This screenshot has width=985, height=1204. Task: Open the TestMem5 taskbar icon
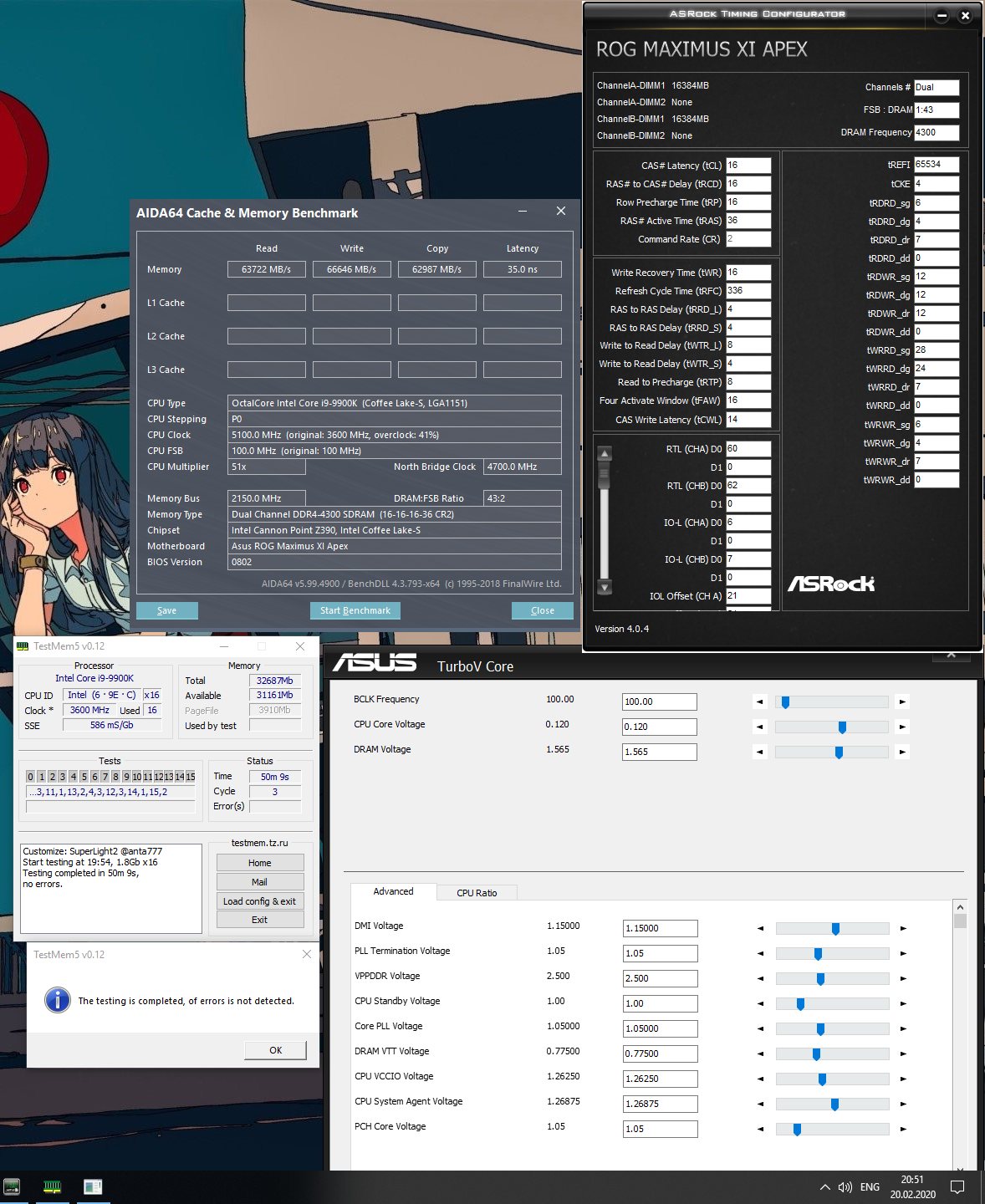pyautogui.click(x=52, y=1186)
